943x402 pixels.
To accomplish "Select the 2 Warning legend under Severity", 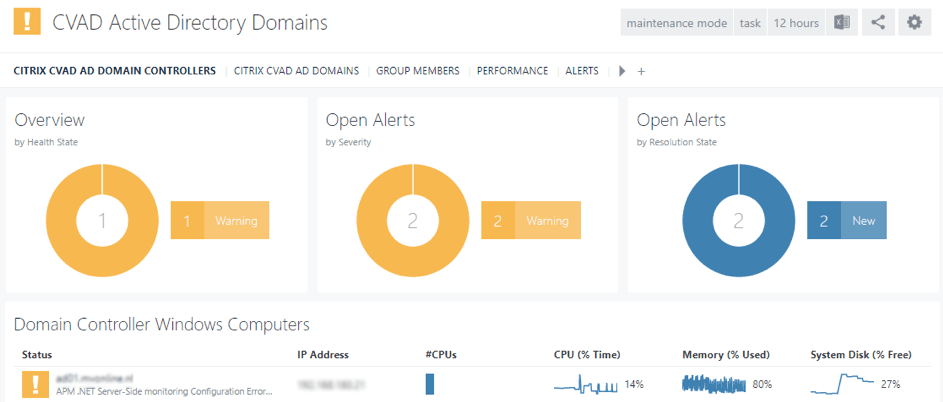I will [x=531, y=221].
